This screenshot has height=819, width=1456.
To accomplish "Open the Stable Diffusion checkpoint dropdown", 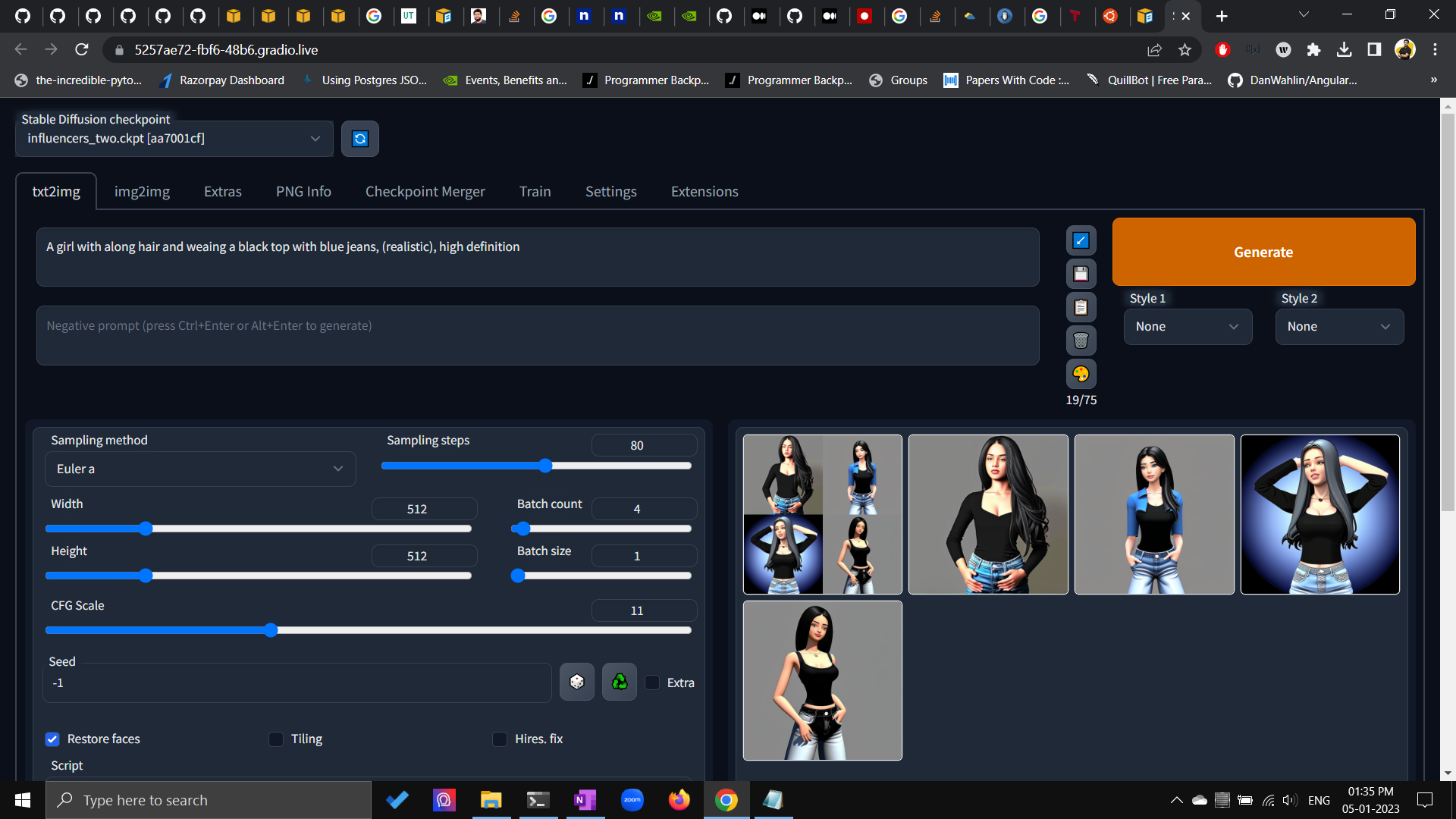I will [174, 139].
